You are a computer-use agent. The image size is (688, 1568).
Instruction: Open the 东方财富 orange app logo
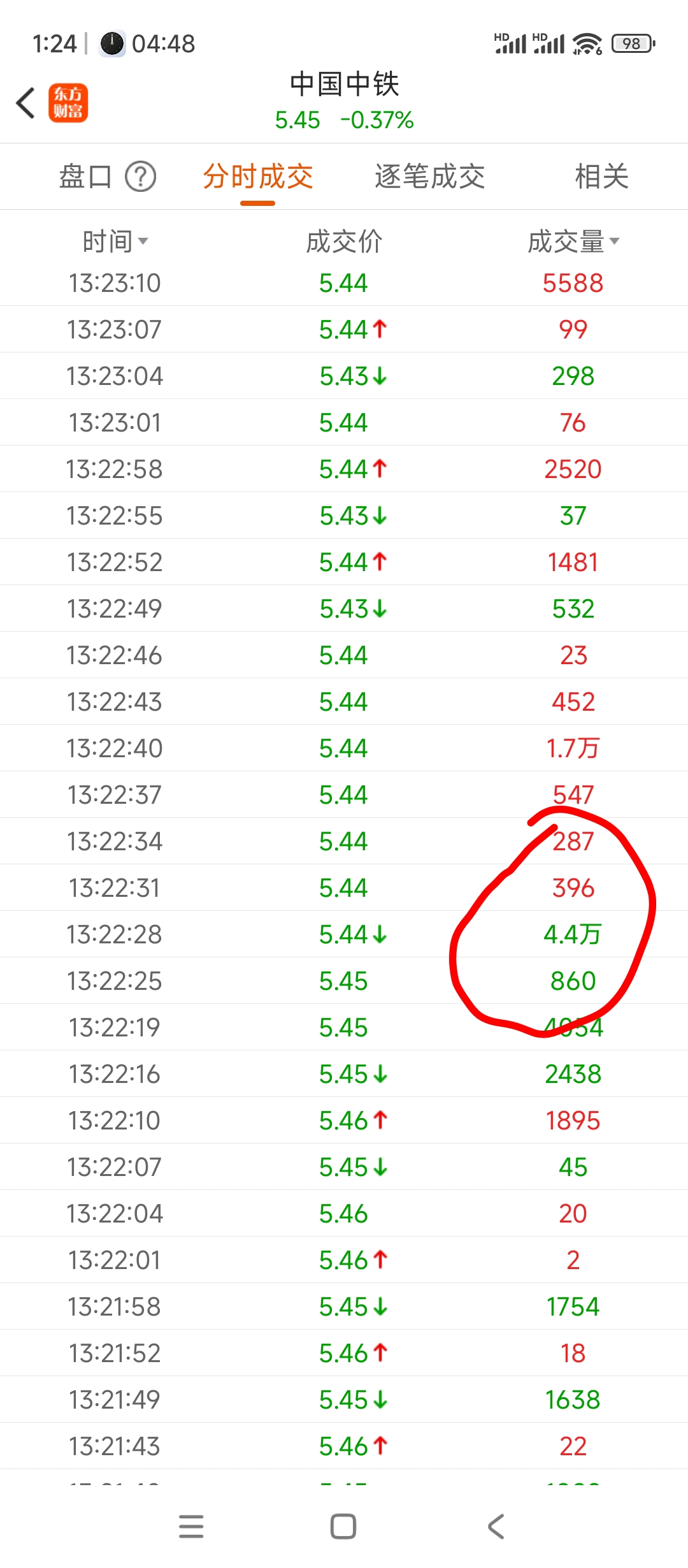click(68, 103)
